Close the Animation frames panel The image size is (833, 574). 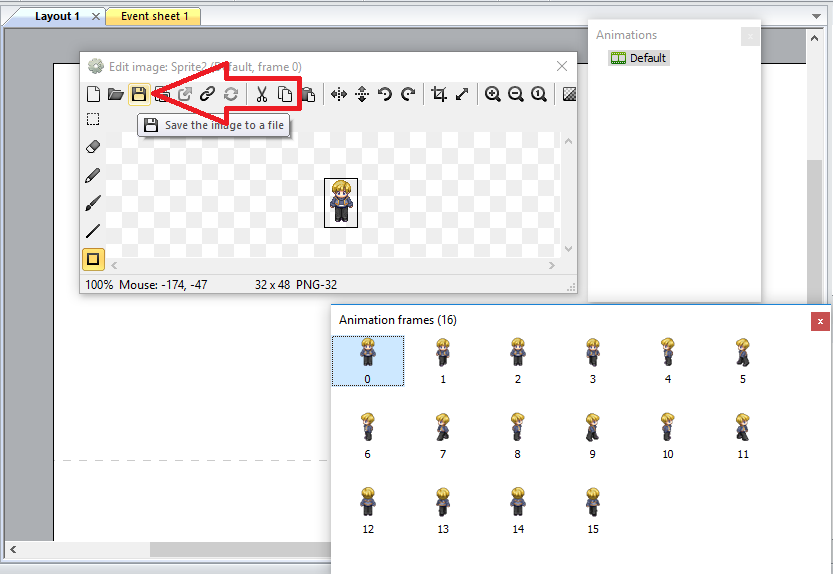coord(820,321)
